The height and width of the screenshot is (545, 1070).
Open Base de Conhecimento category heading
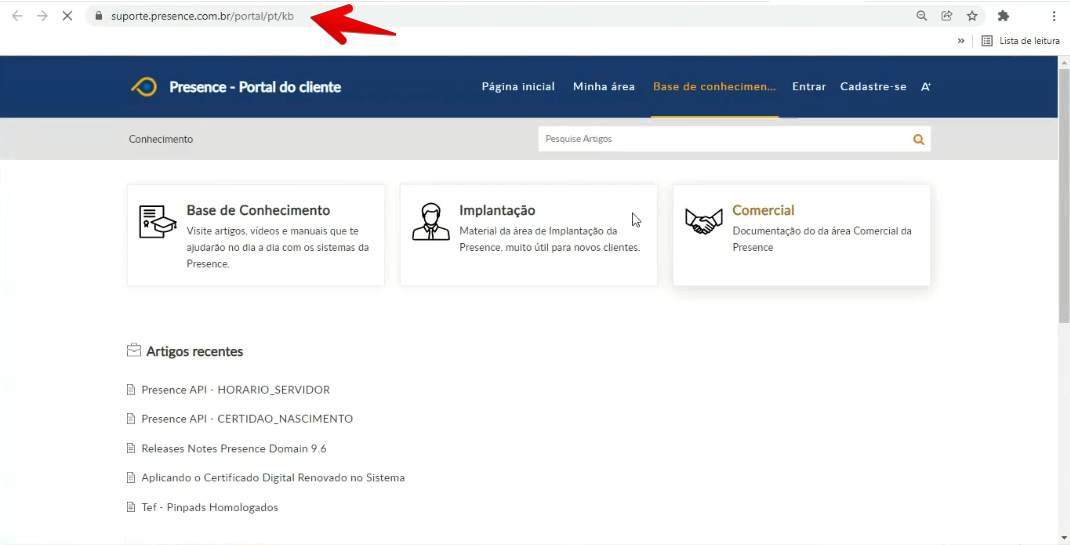click(258, 210)
